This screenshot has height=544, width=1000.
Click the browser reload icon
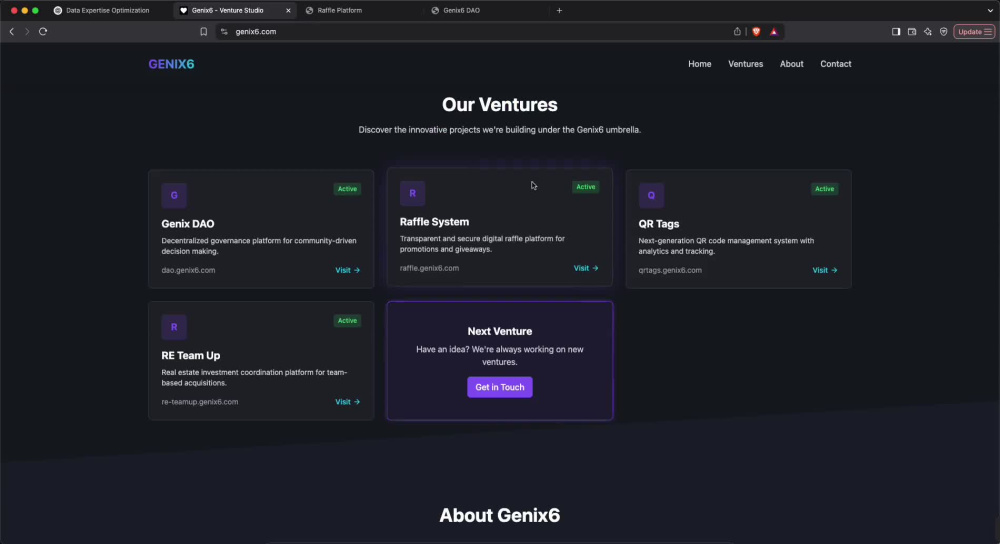point(43,31)
